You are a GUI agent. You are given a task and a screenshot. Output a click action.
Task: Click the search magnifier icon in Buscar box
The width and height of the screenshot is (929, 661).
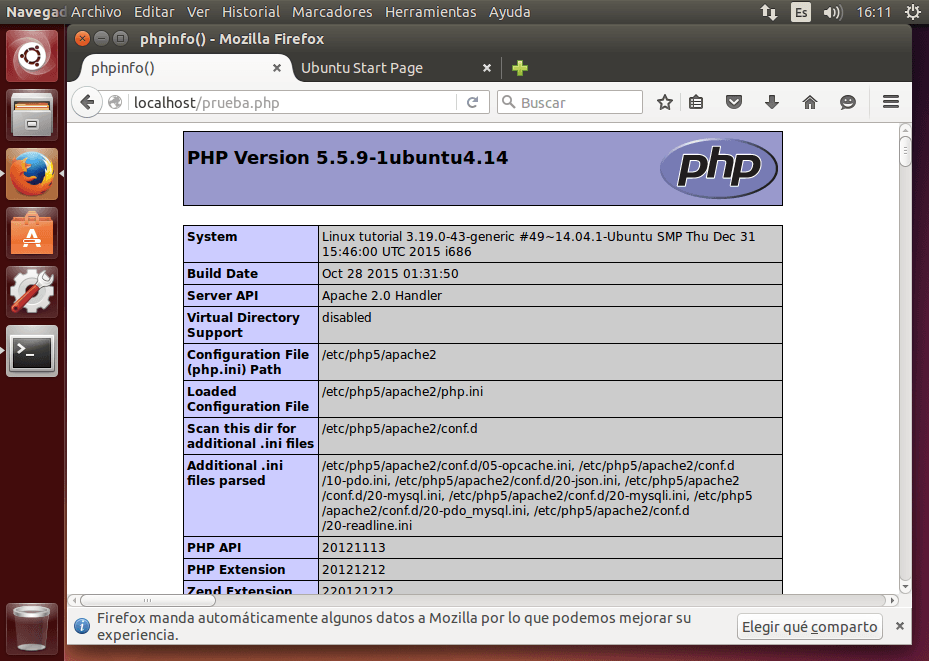tap(508, 102)
